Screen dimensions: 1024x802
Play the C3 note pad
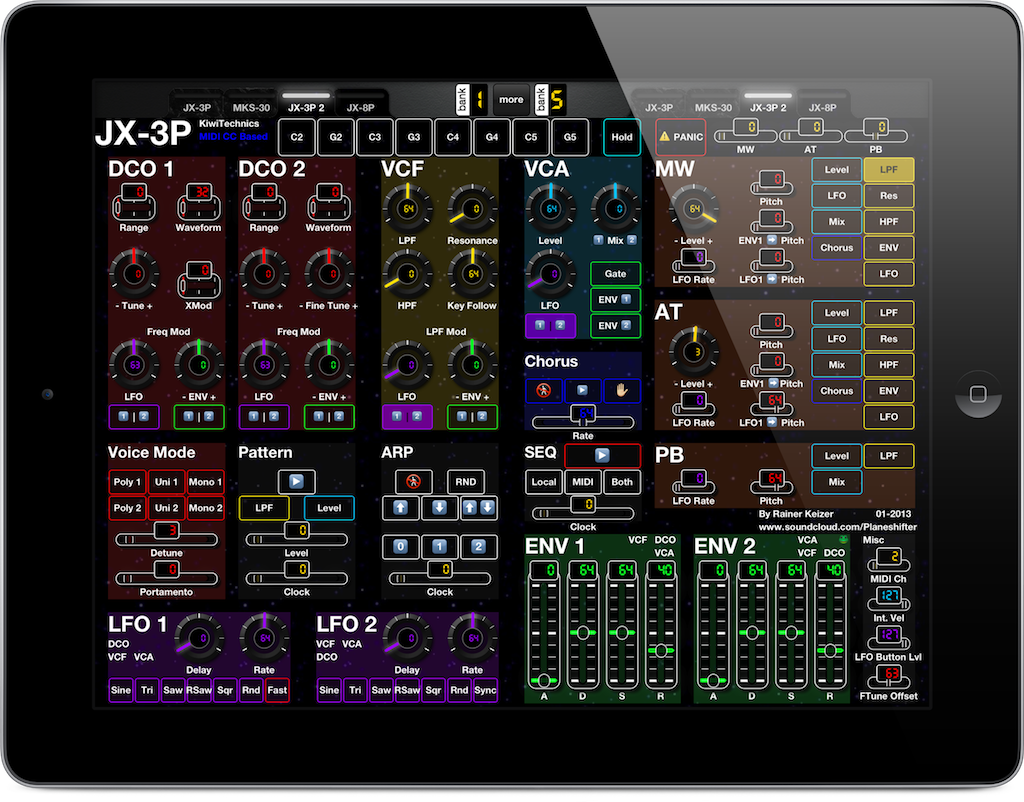(375, 137)
